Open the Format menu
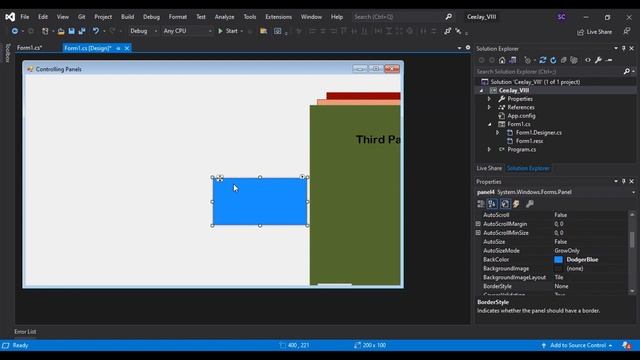The width and height of the screenshot is (640, 360). click(x=178, y=17)
